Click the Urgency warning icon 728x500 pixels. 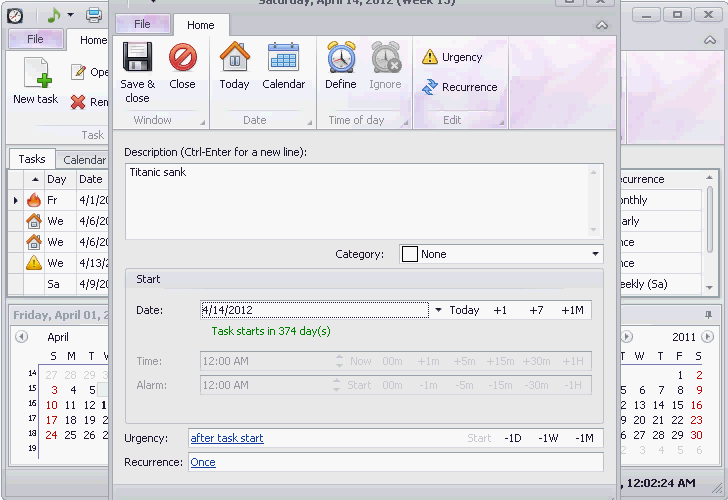pos(430,57)
